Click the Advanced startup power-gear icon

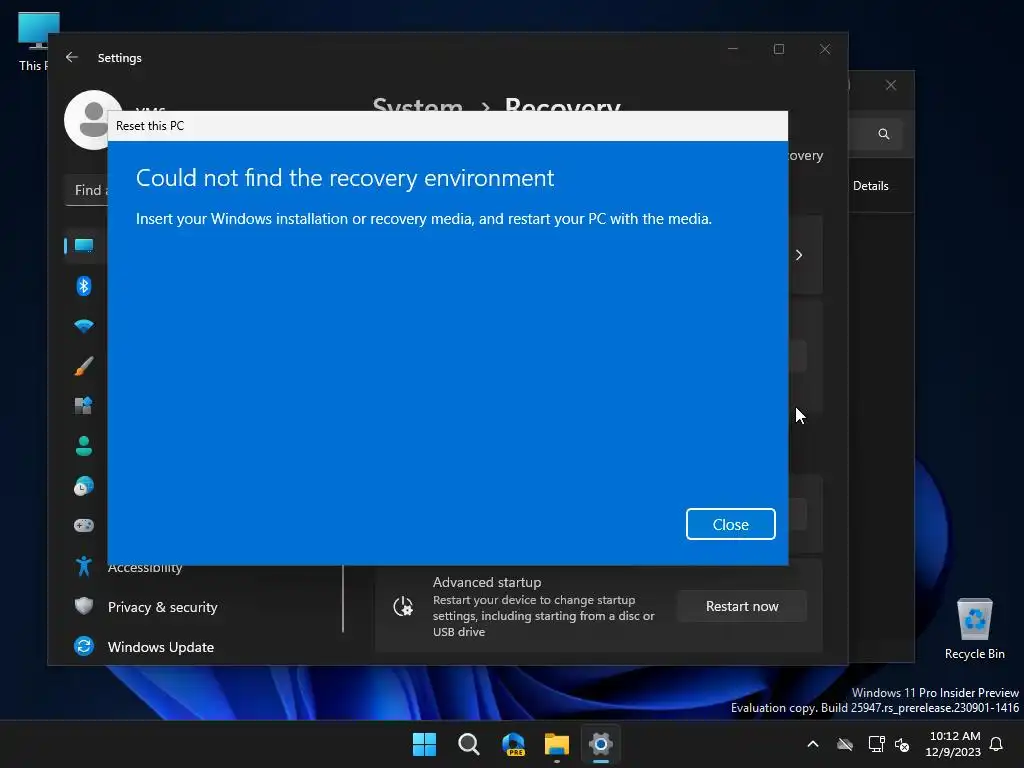403,607
